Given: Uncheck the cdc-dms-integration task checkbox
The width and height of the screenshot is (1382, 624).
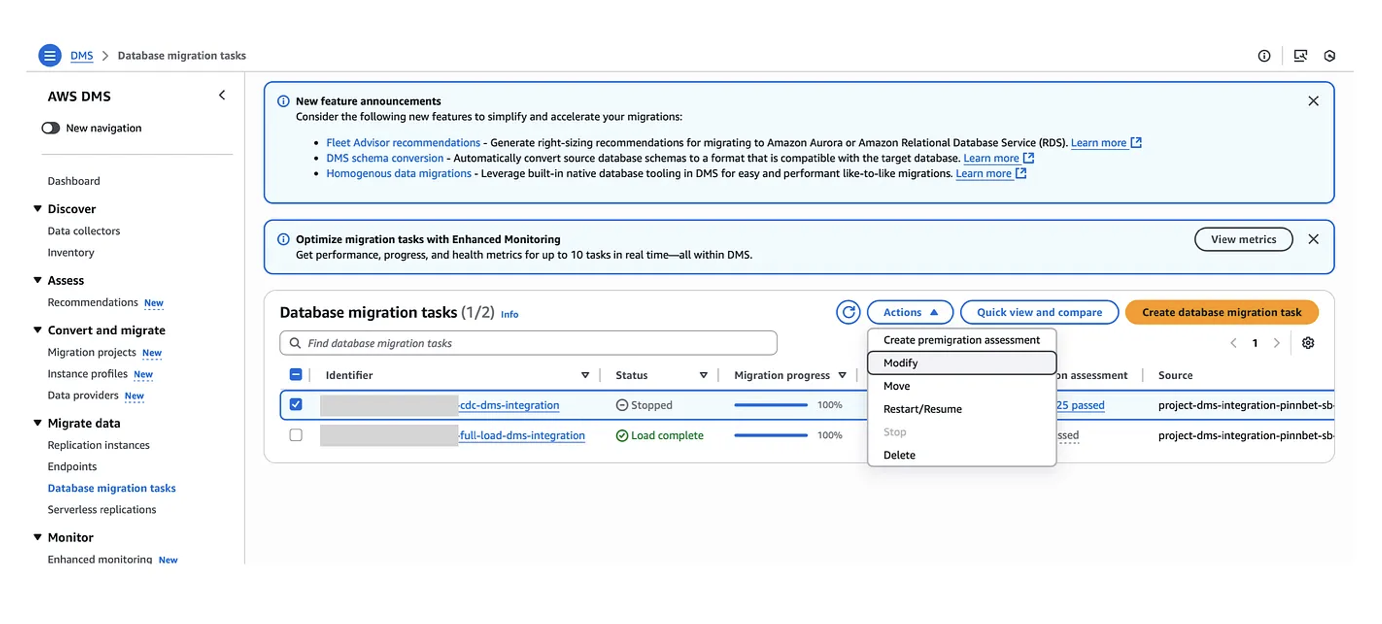Looking at the screenshot, I should [x=295, y=405].
